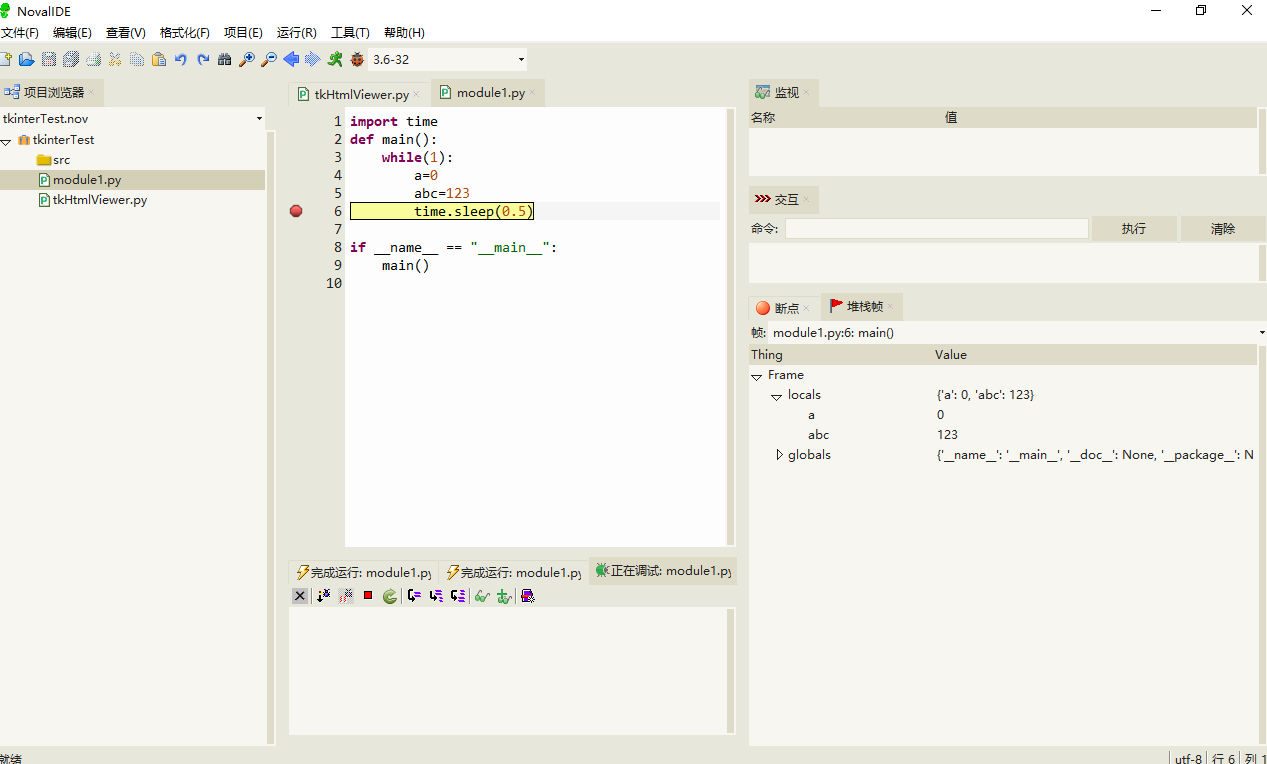Click the Copy toolbar icon
The height and width of the screenshot is (764, 1267).
(x=137, y=59)
